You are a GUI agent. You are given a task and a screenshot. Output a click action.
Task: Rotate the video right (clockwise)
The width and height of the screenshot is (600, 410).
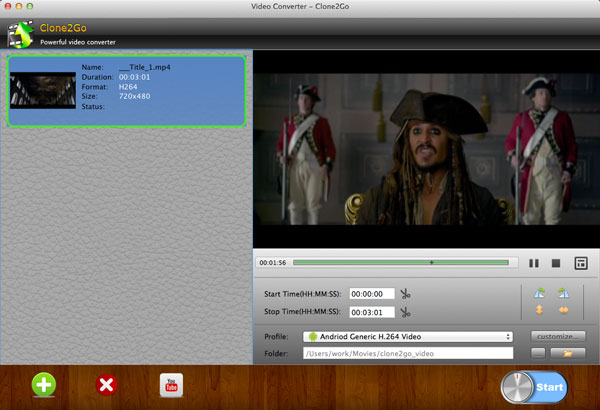point(563,293)
